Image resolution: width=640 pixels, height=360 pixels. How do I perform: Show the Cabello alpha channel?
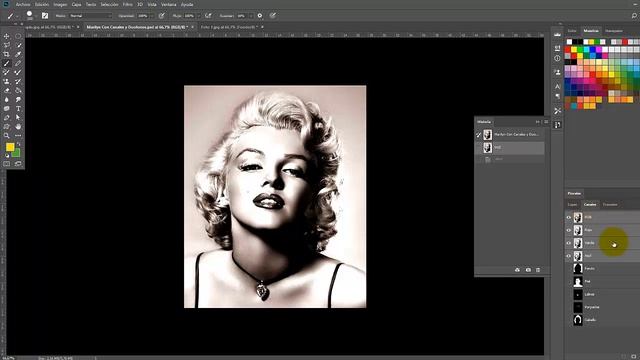click(569, 320)
